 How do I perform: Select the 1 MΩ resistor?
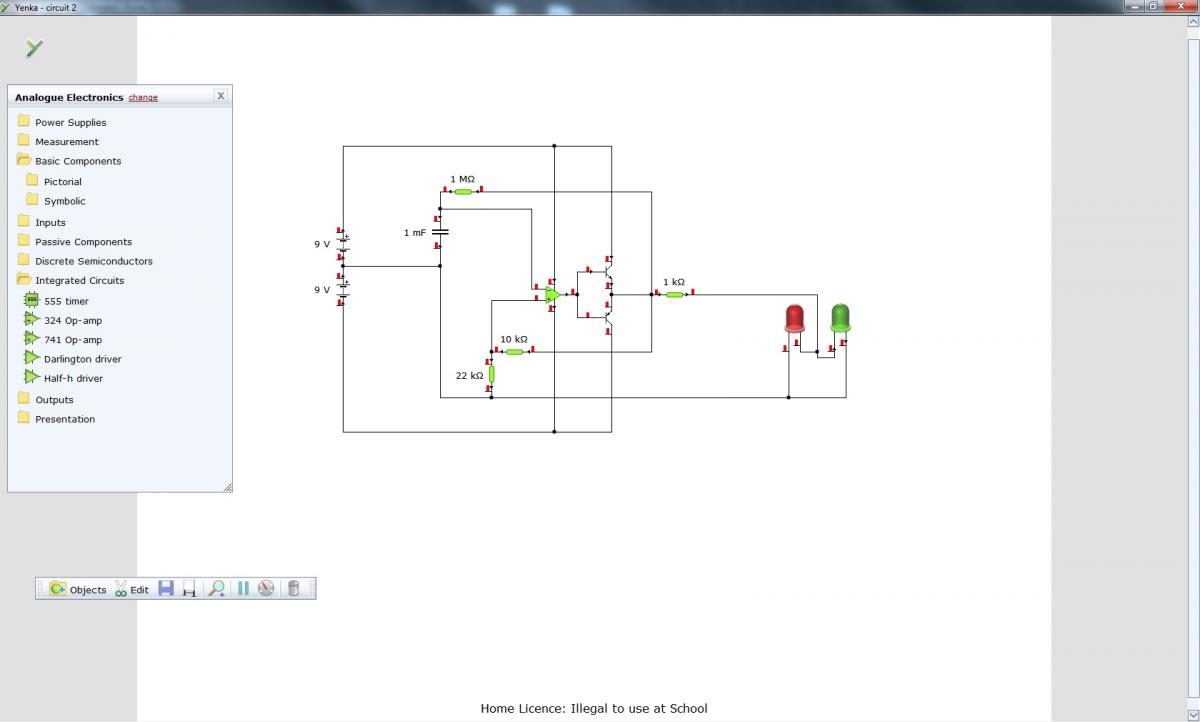[x=463, y=191]
